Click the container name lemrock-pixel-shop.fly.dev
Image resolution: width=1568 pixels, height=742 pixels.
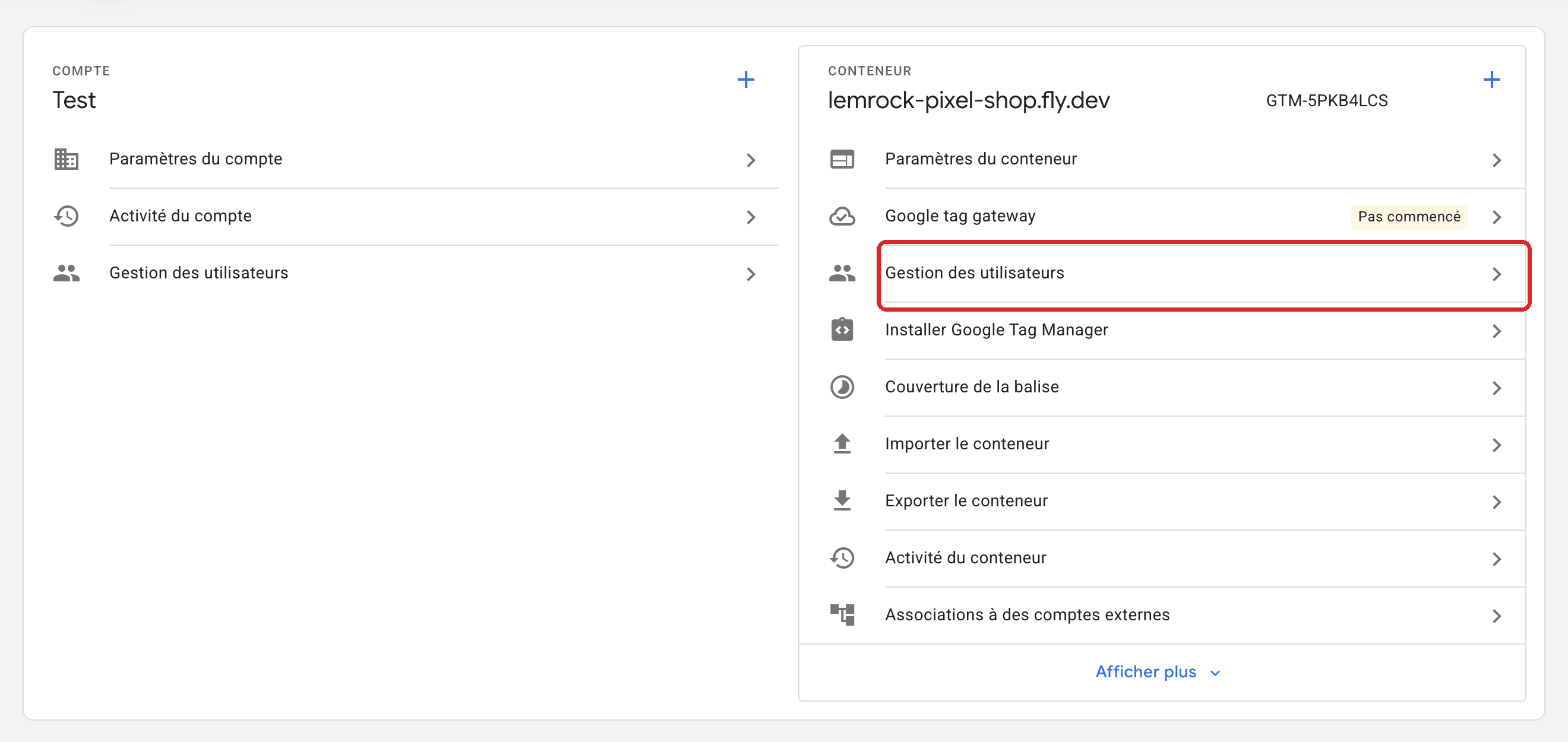click(969, 100)
